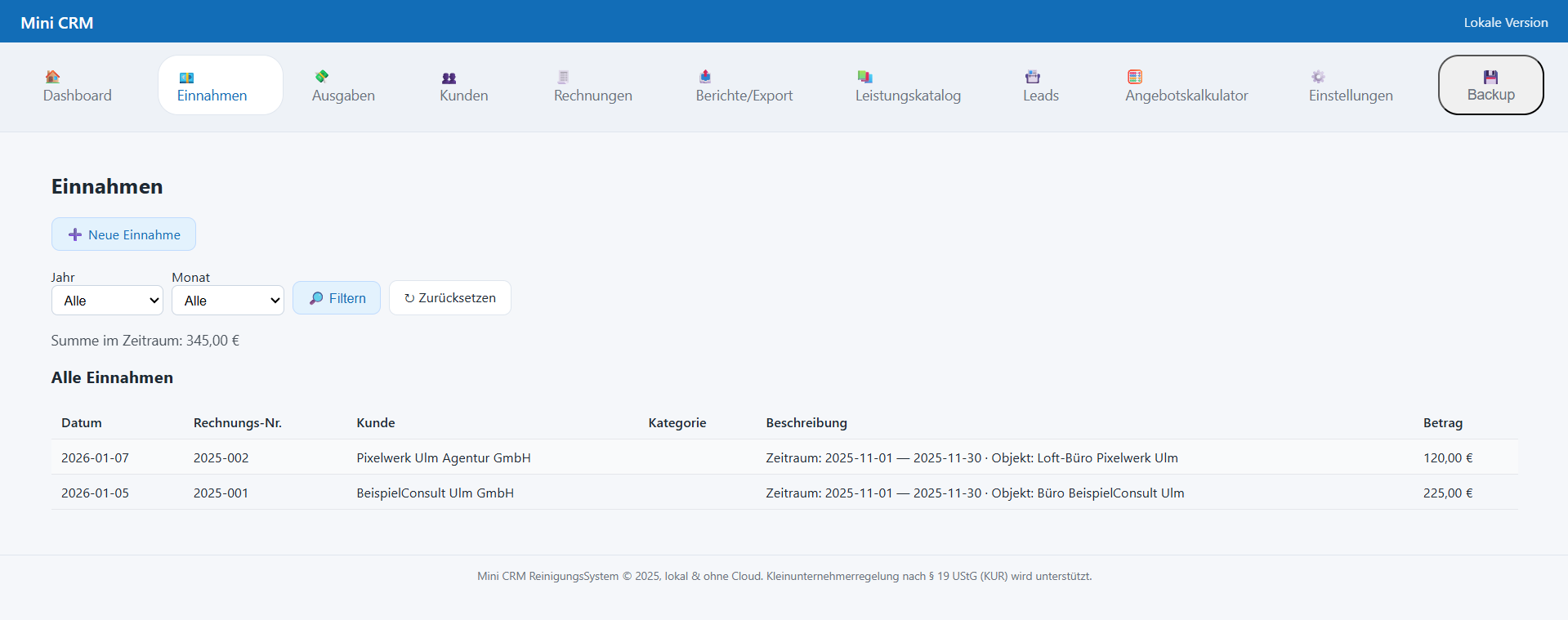Viewport: 1568px width, 620px height.
Task: Add a new entry with Neue Einnahme
Action: click(x=123, y=234)
